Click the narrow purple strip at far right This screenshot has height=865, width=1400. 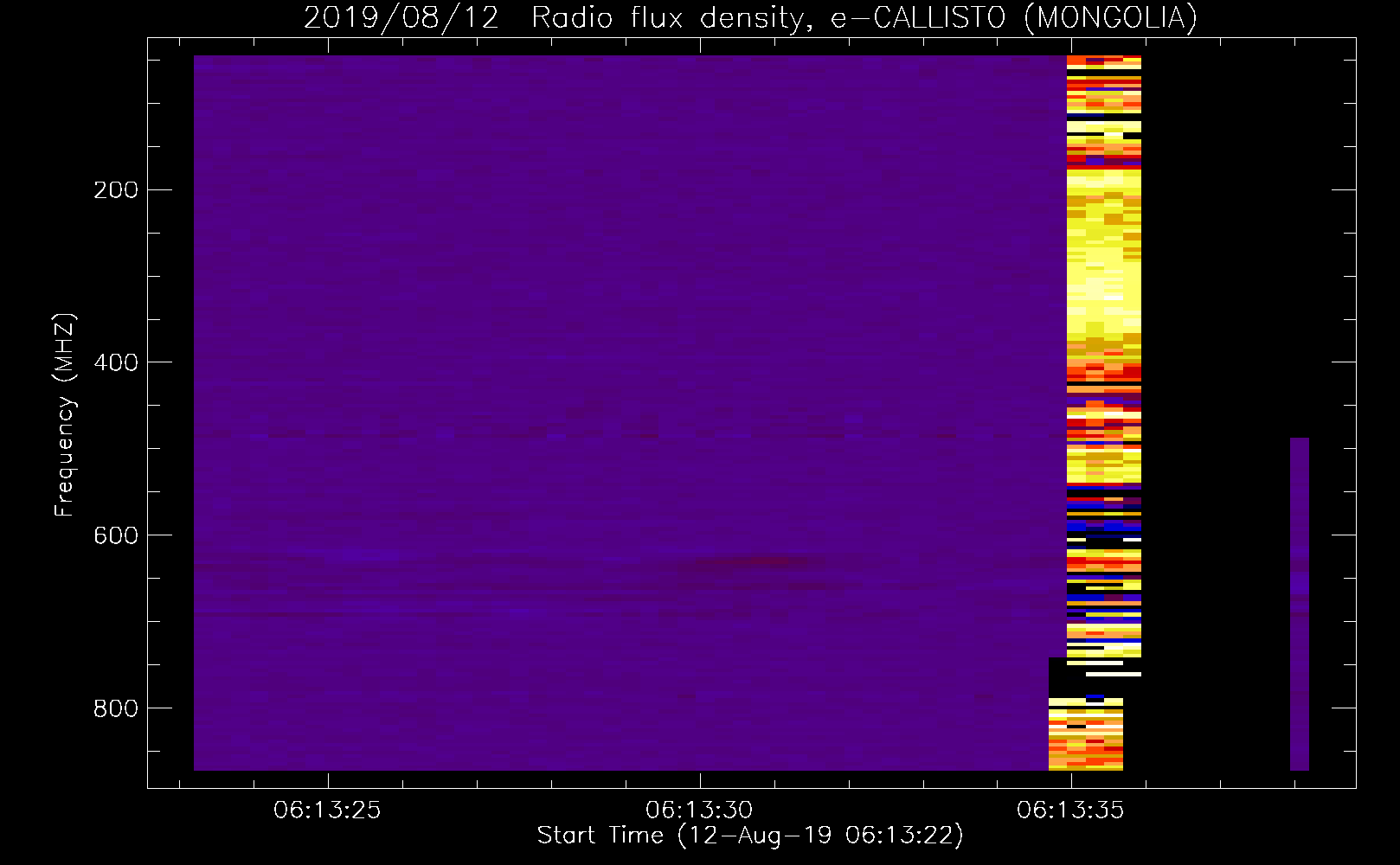coord(1300,604)
